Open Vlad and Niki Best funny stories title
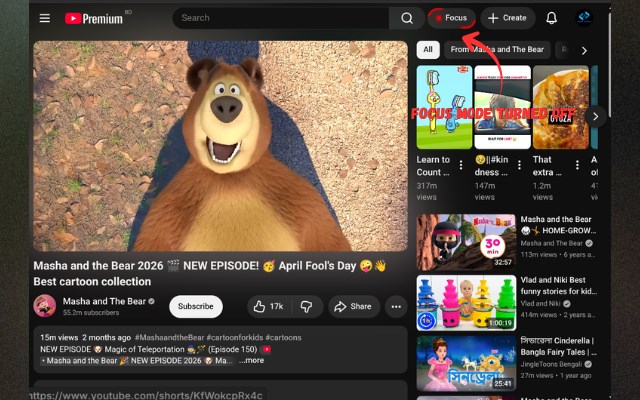Image resolution: width=640 pixels, height=400 pixels. tap(558, 285)
